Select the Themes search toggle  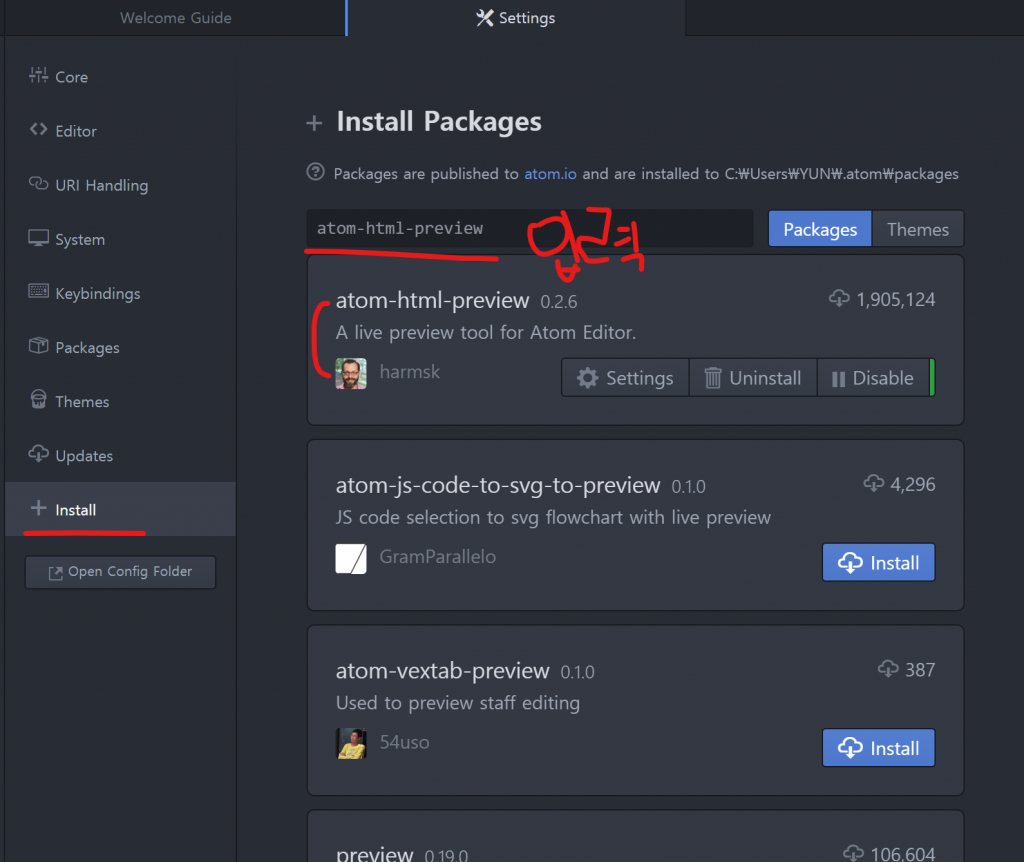click(918, 229)
